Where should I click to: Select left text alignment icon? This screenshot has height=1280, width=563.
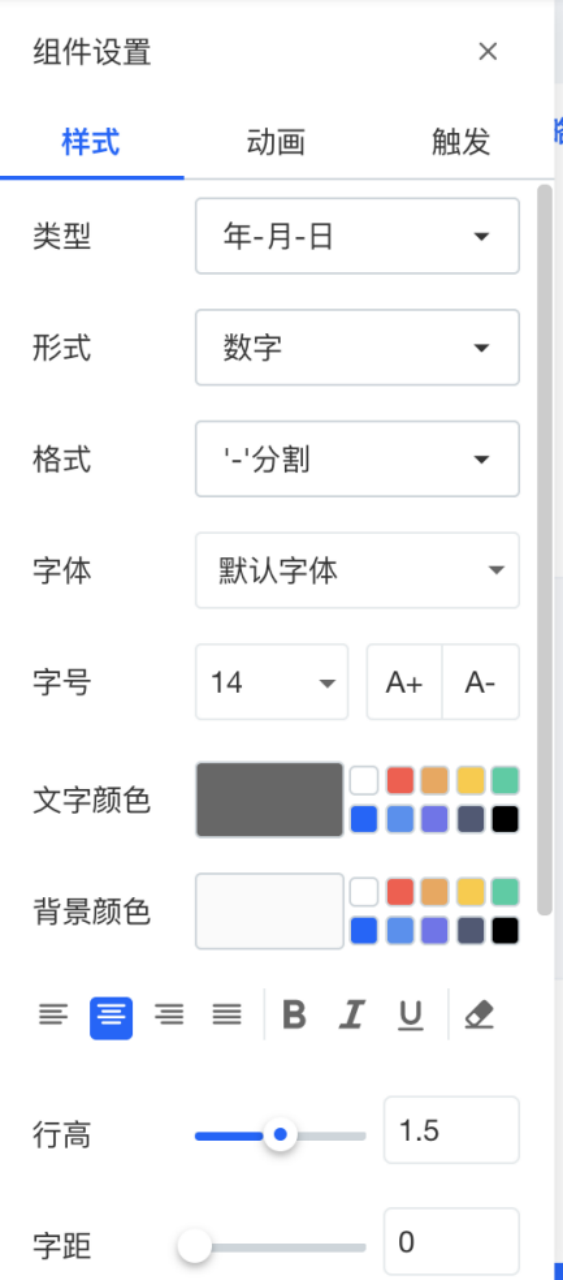tap(53, 1016)
